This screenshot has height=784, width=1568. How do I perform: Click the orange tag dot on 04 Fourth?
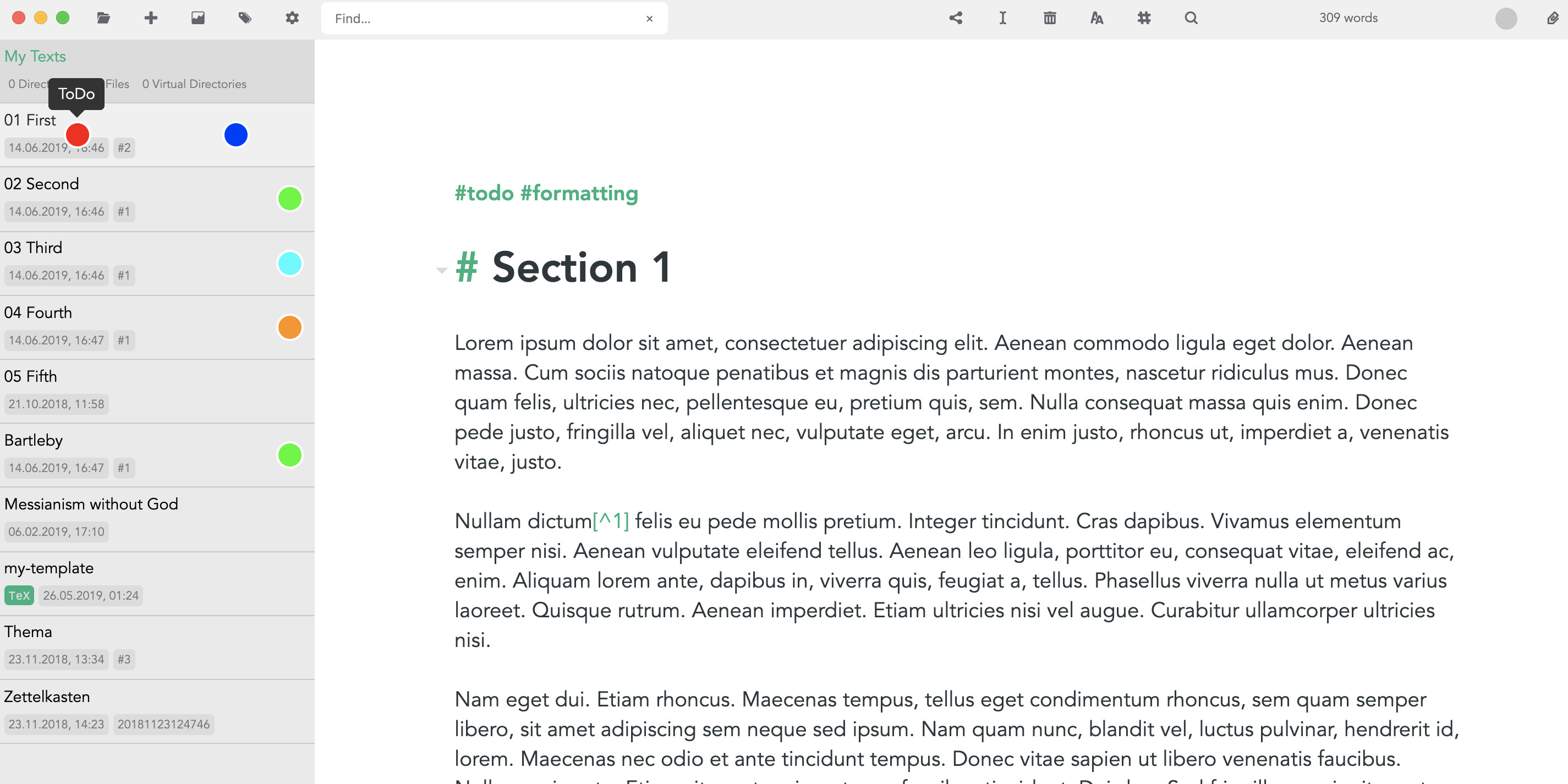290,327
